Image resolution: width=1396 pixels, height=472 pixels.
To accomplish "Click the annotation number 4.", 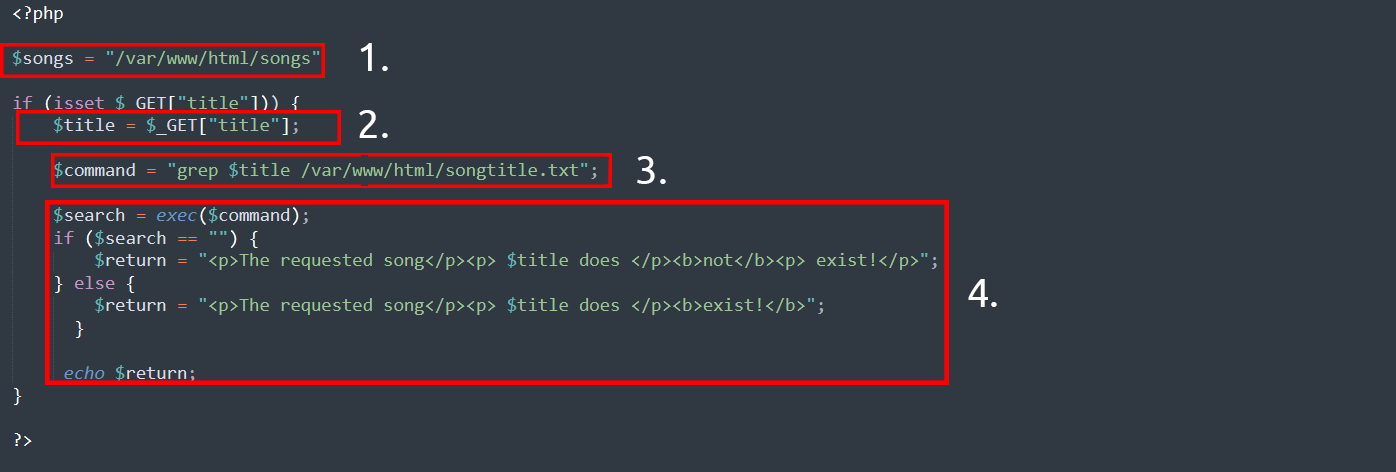I will (983, 293).
